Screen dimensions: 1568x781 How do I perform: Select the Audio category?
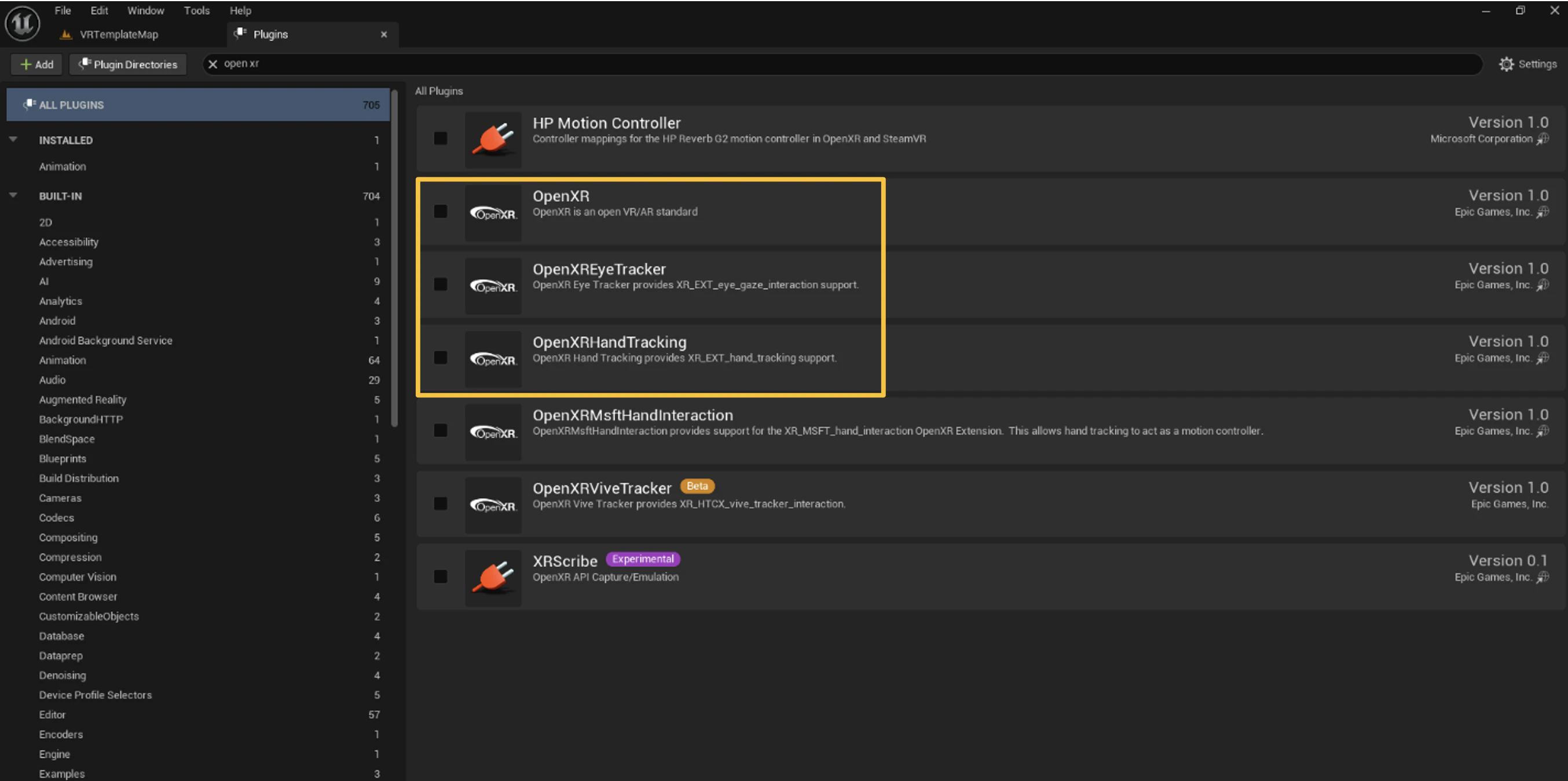click(x=52, y=380)
